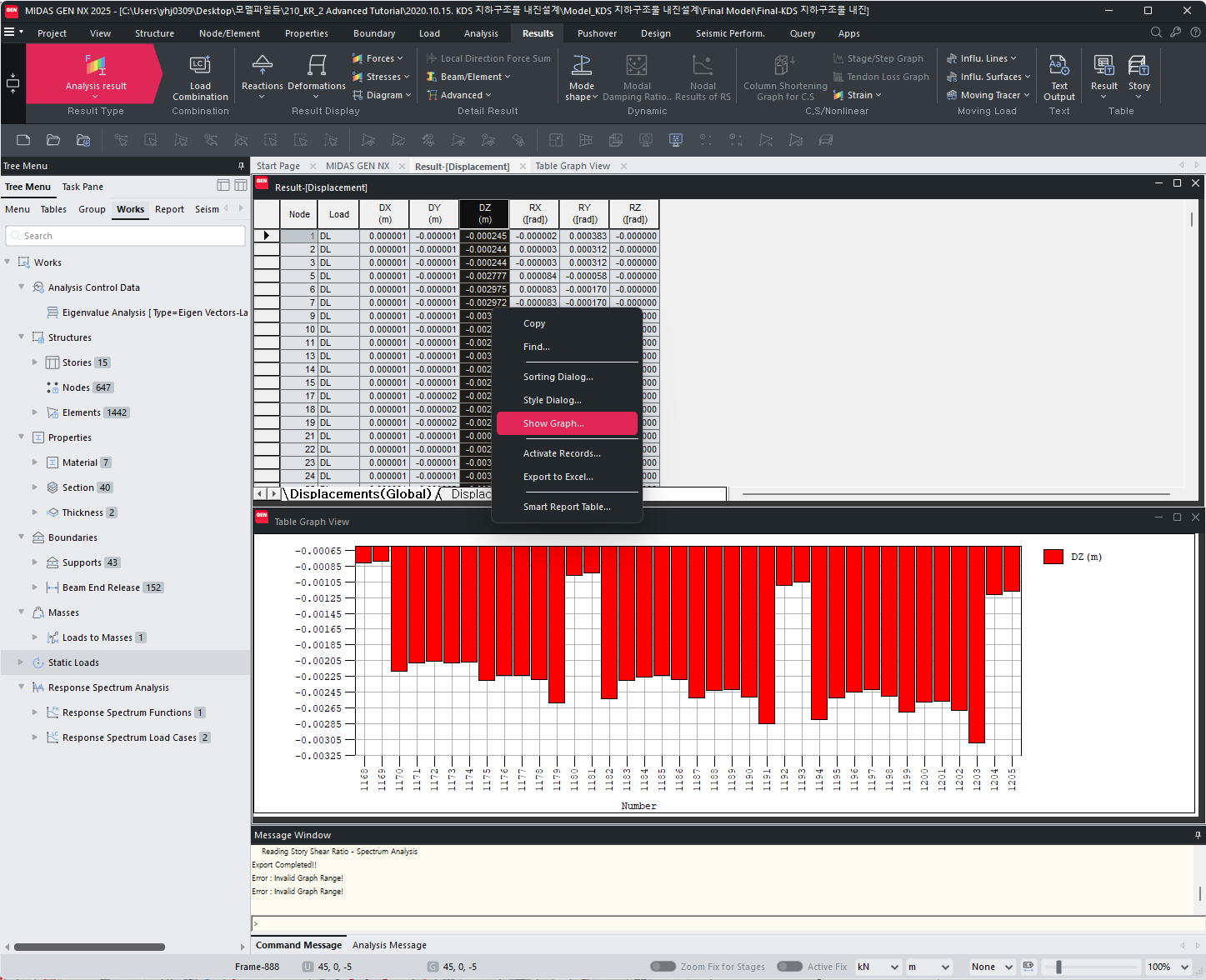Click the split-pane layout icon in Tree Menu
The height and width of the screenshot is (980, 1206).
tap(241, 185)
